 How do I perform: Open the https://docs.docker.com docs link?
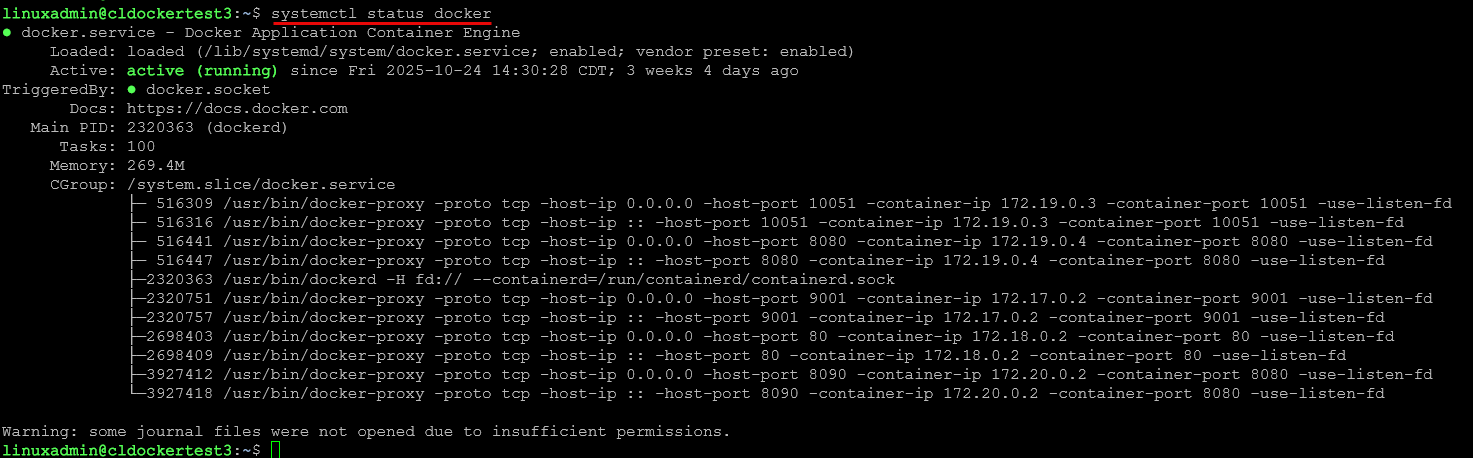(x=237, y=109)
